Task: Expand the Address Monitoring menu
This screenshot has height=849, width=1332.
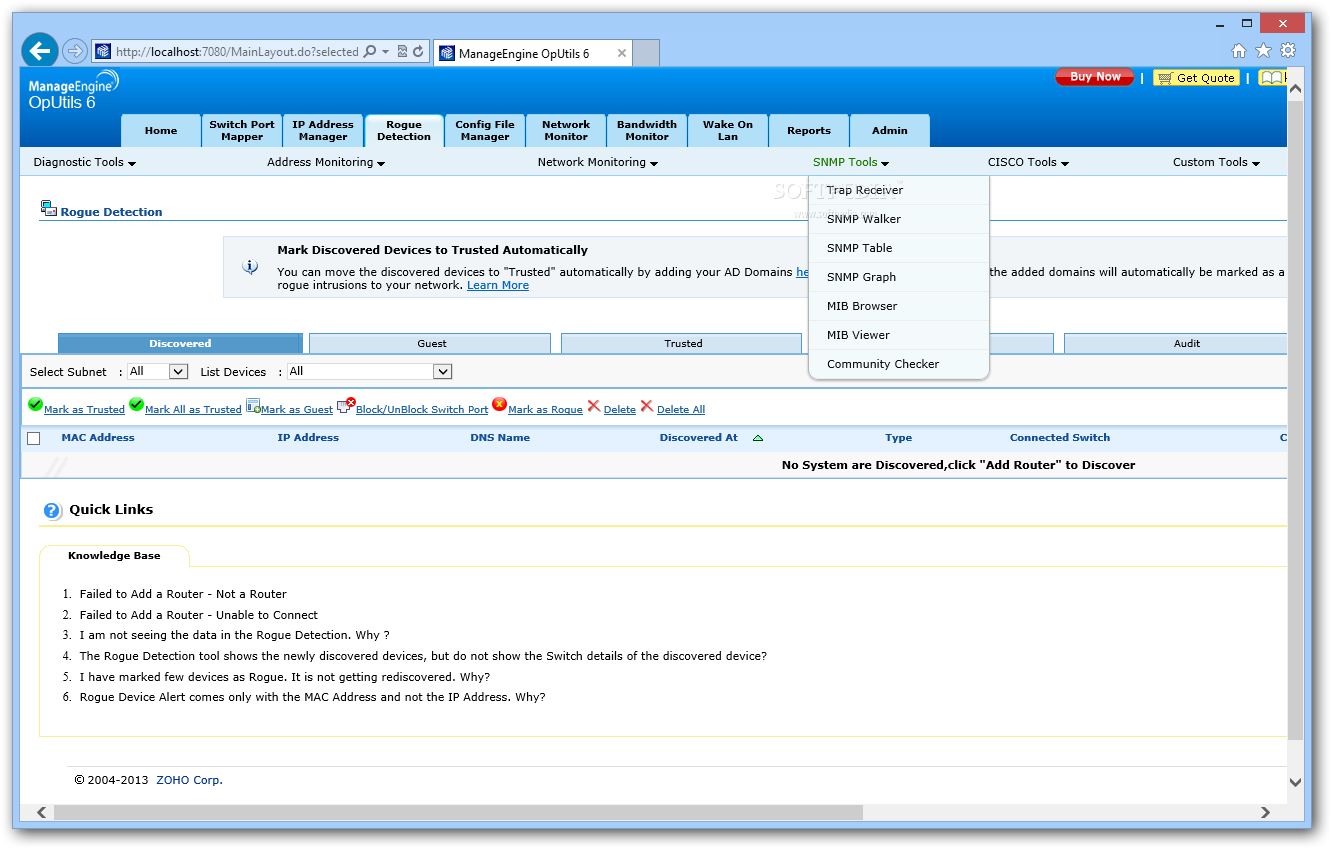Action: pos(326,162)
